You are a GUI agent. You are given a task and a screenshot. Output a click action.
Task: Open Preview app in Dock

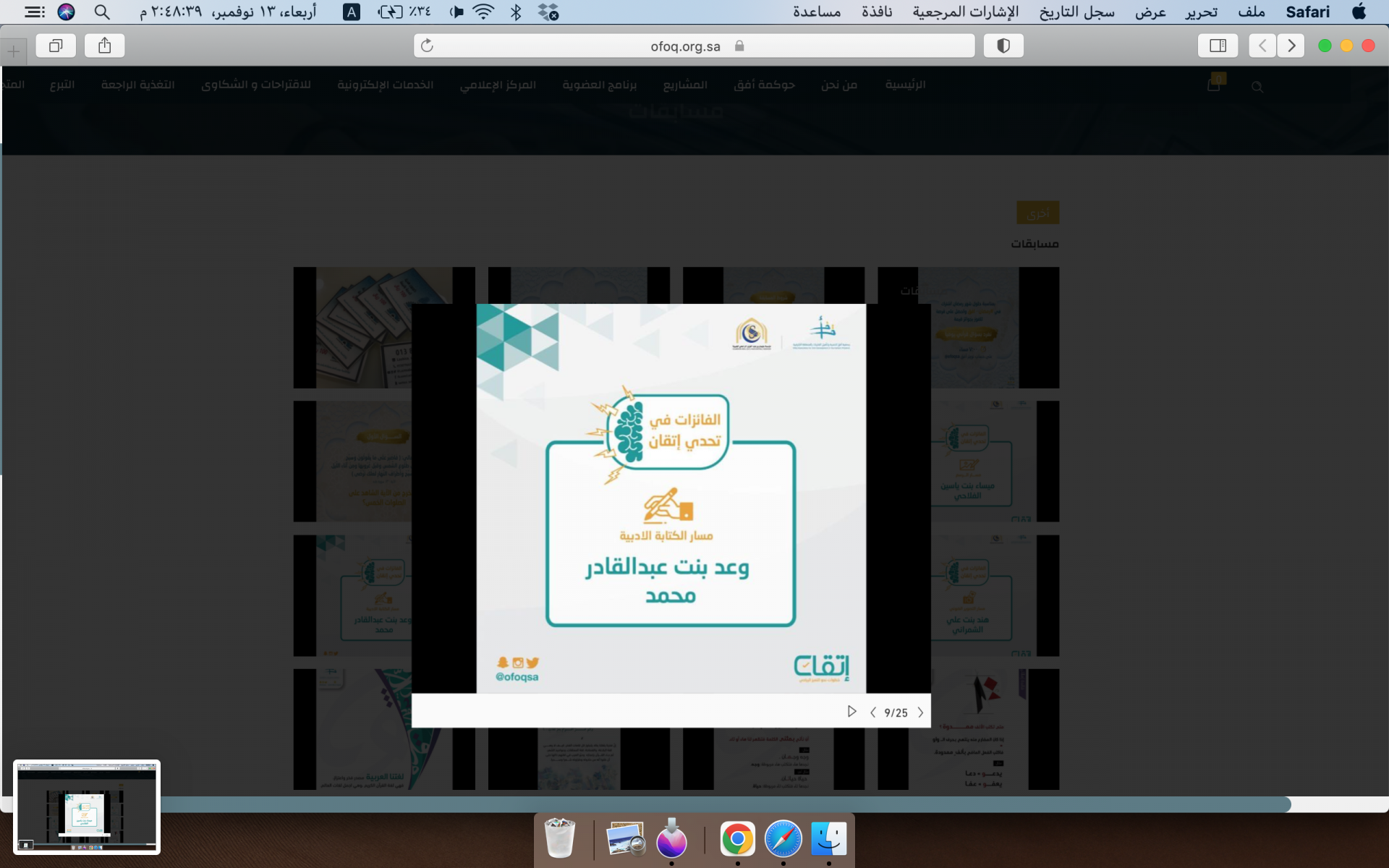click(x=625, y=839)
